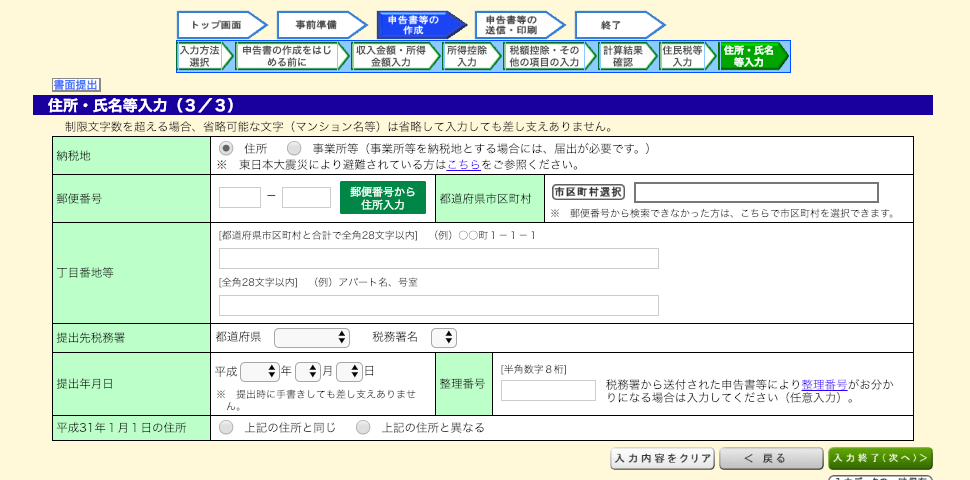
Task: Choose 上記の住所と同じ radio option
Action: point(226,428)
